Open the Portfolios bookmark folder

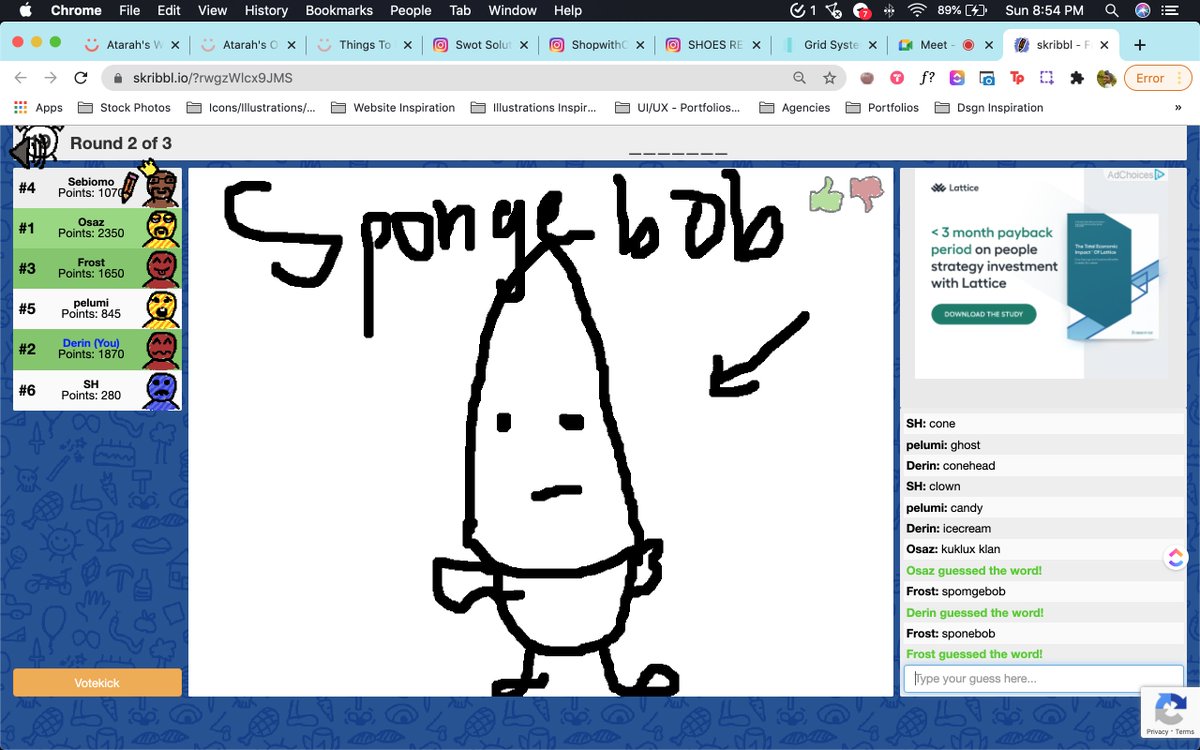point(882,108)
